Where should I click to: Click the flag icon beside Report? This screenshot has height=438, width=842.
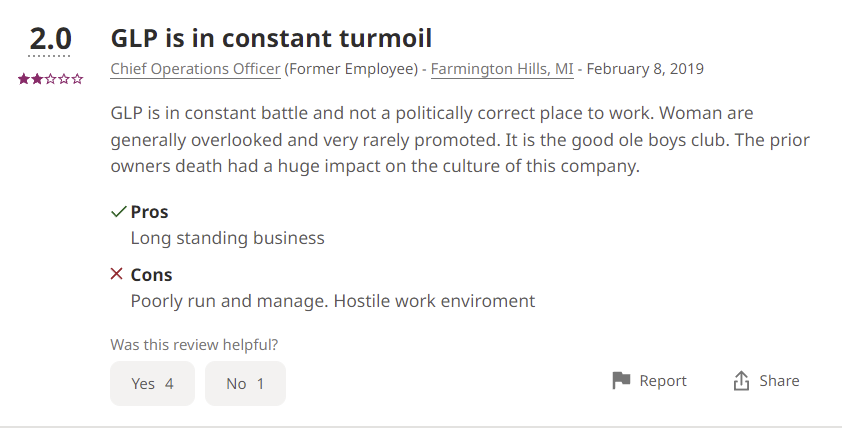(621, 381)
